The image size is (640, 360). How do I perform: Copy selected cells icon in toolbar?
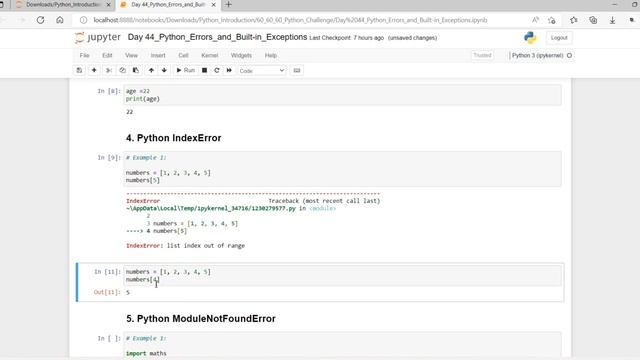pos(122,70)
